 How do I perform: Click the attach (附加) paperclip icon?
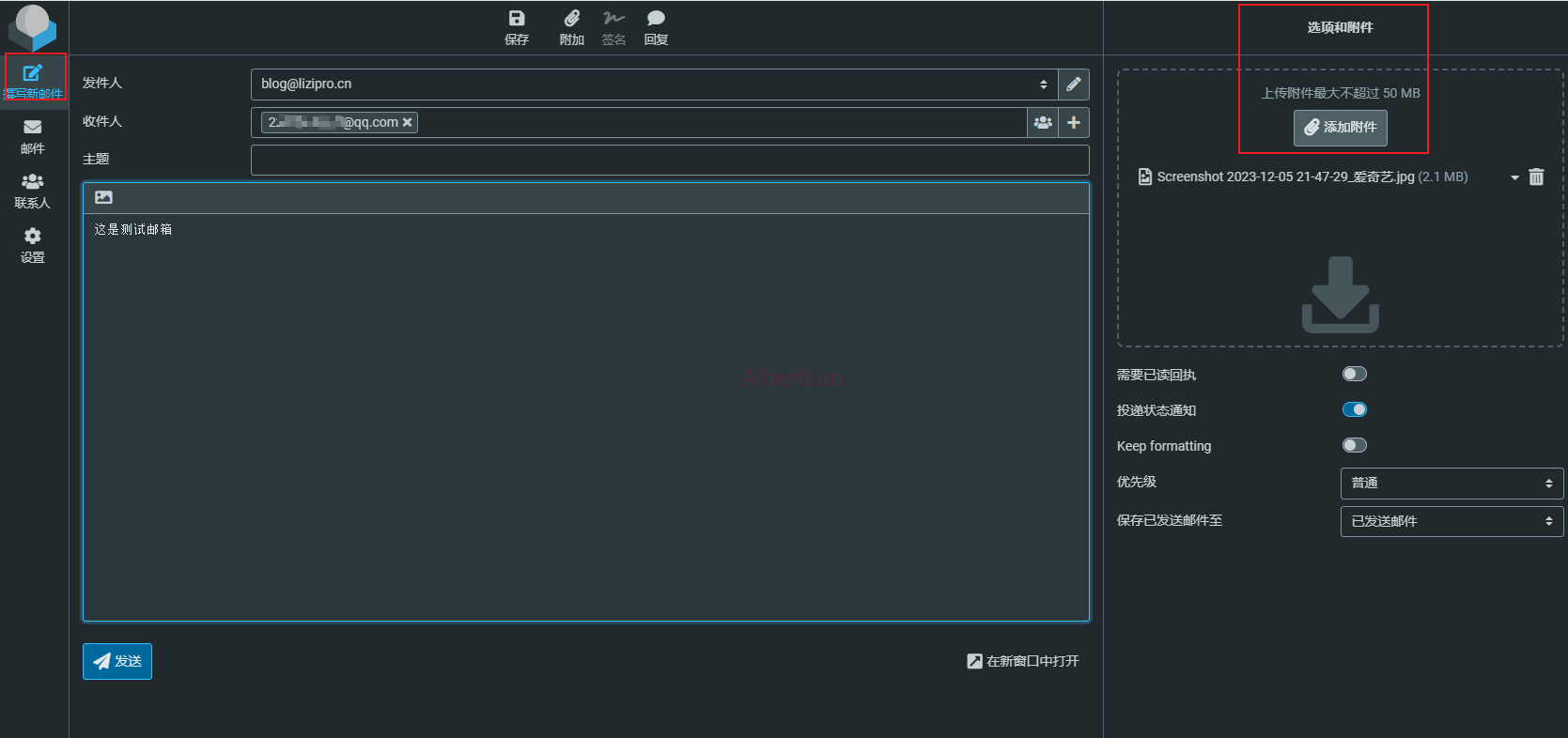click(x=571, y=27)
